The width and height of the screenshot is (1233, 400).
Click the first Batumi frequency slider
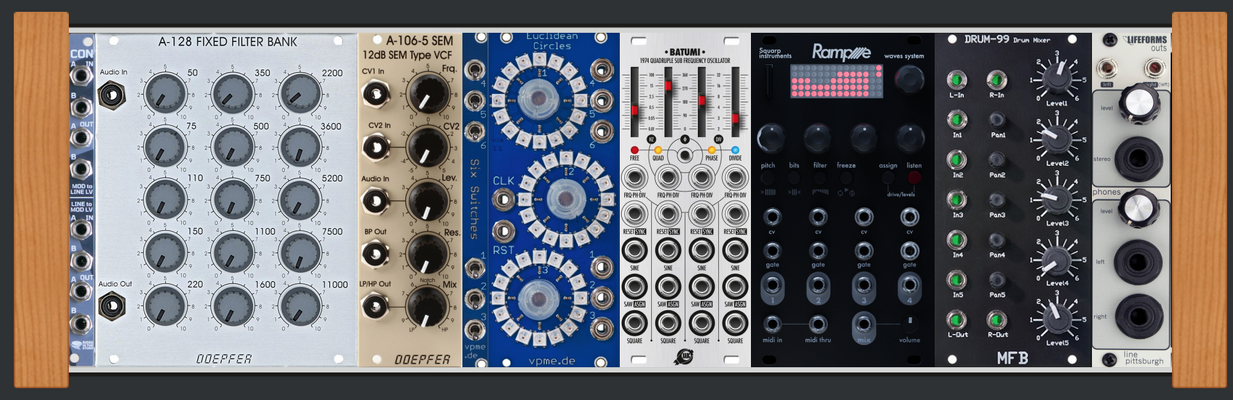tap(636, 103)
